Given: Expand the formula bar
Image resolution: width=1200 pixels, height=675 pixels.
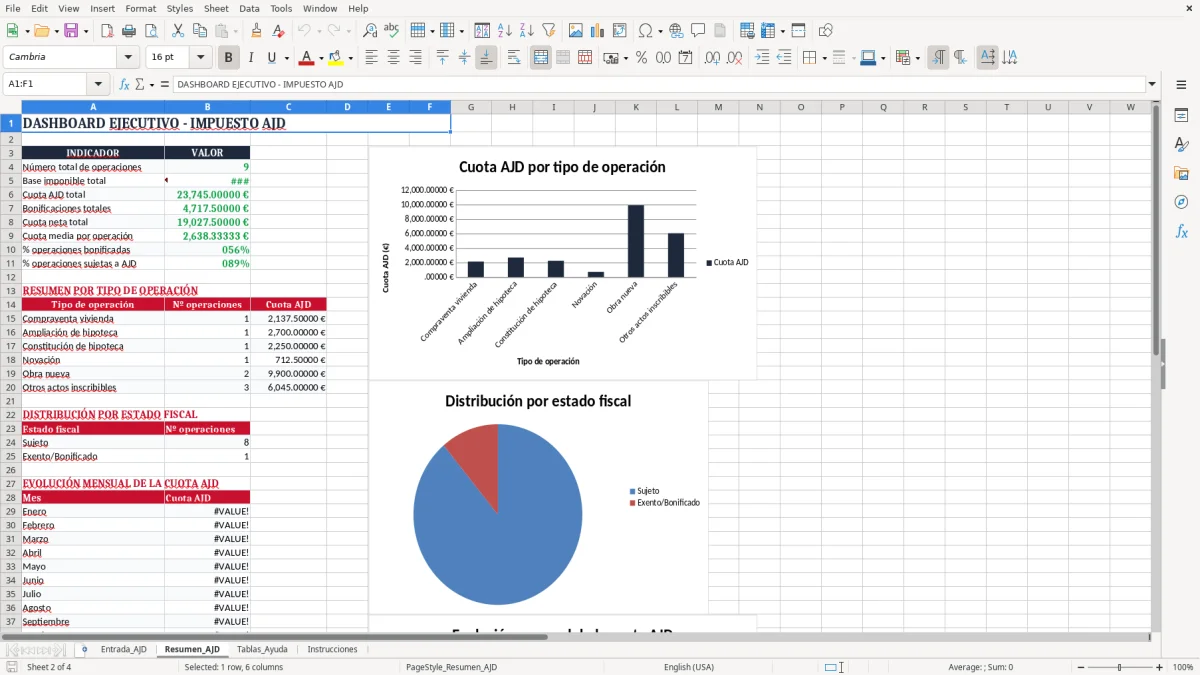Looking at the screenshot, I should click(x=1152, y=84).
